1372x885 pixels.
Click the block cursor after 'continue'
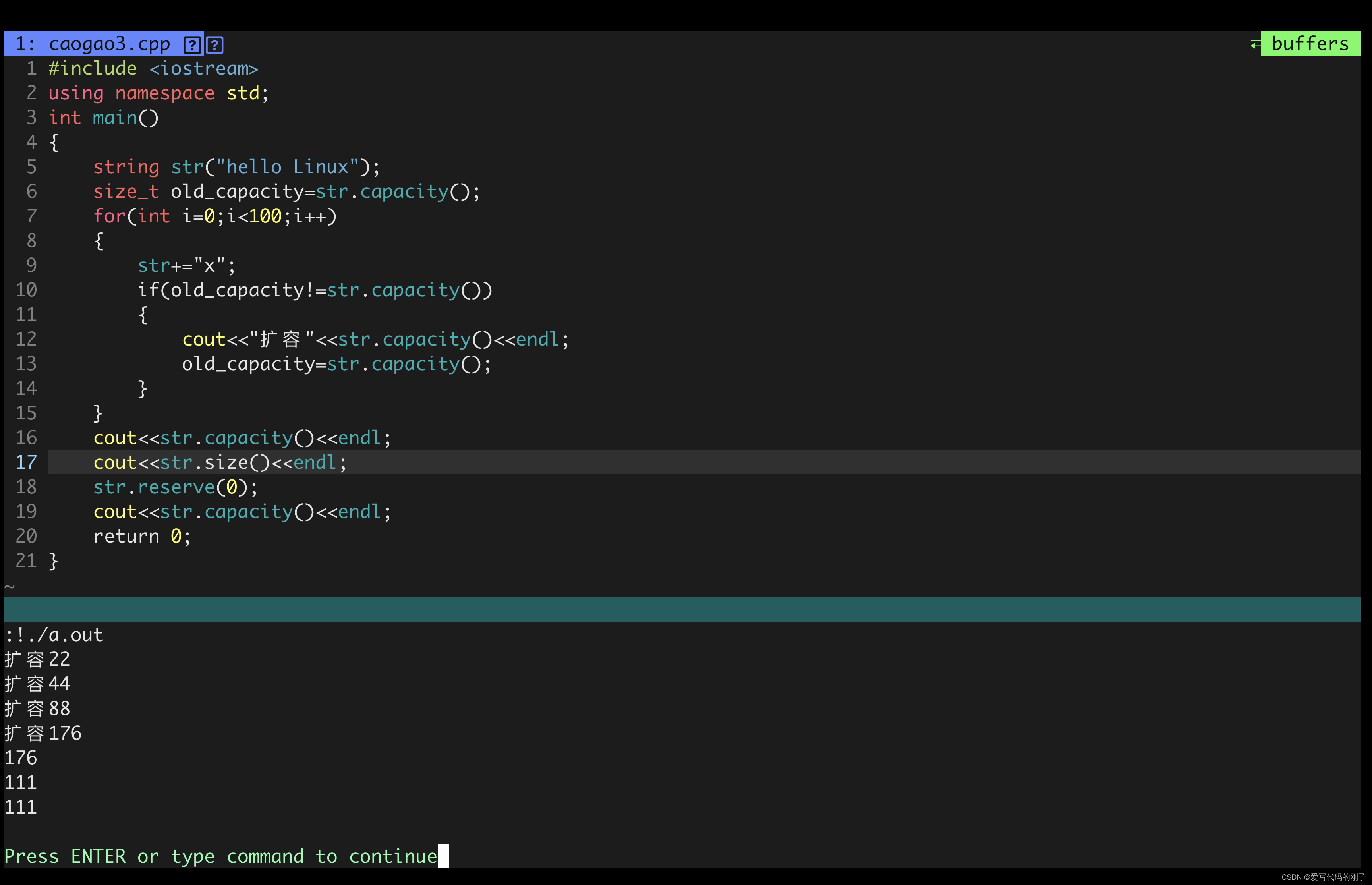coord(443,856)
